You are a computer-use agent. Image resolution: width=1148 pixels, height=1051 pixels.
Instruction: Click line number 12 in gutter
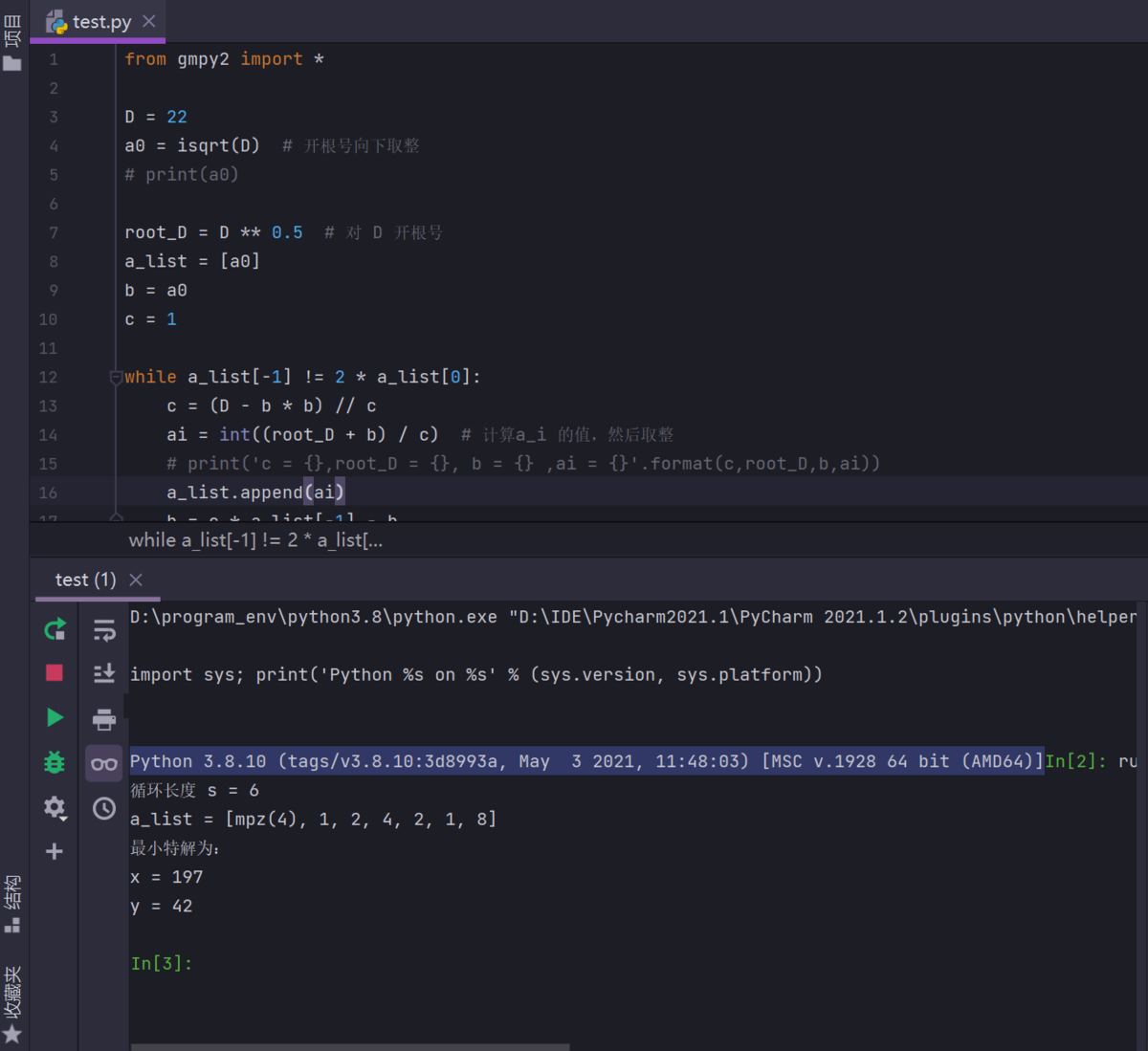(48, 377)
